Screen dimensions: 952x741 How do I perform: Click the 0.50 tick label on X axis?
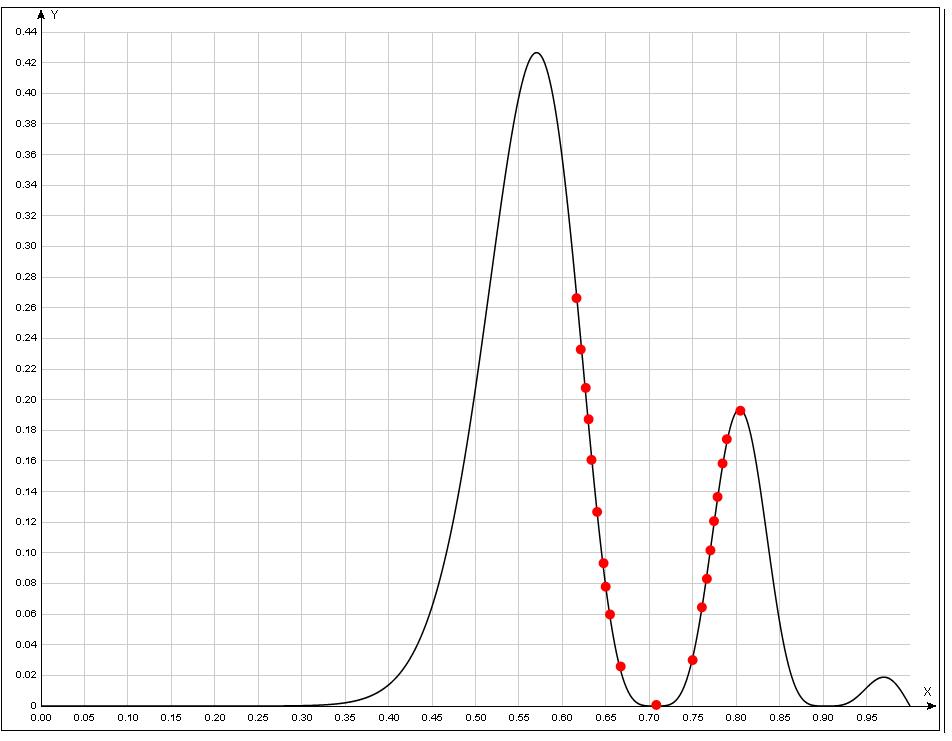click(x=476, y=718)
